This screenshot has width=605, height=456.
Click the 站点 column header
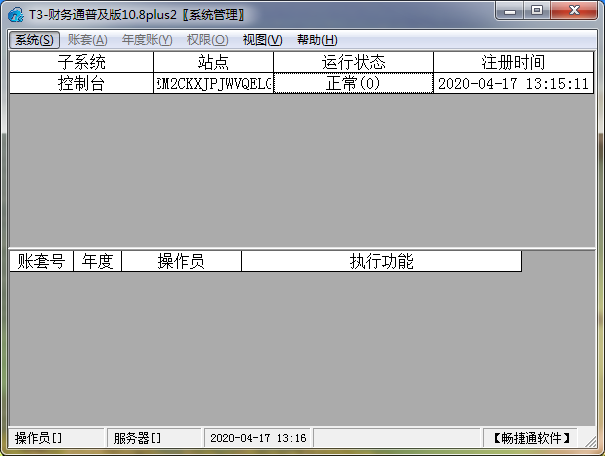pyautogui.click(x=213, y=62)
